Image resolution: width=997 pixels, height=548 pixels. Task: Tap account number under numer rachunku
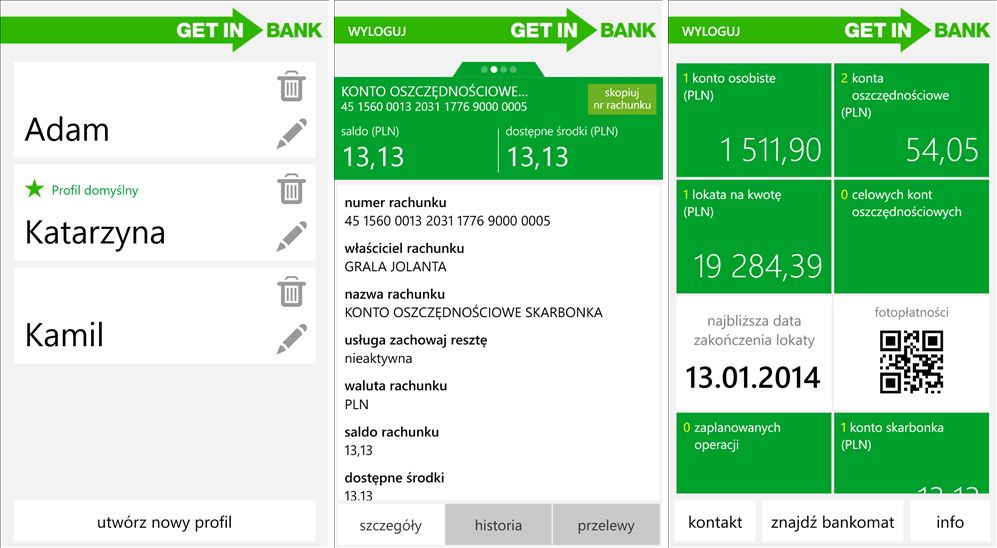coord(448,221)
